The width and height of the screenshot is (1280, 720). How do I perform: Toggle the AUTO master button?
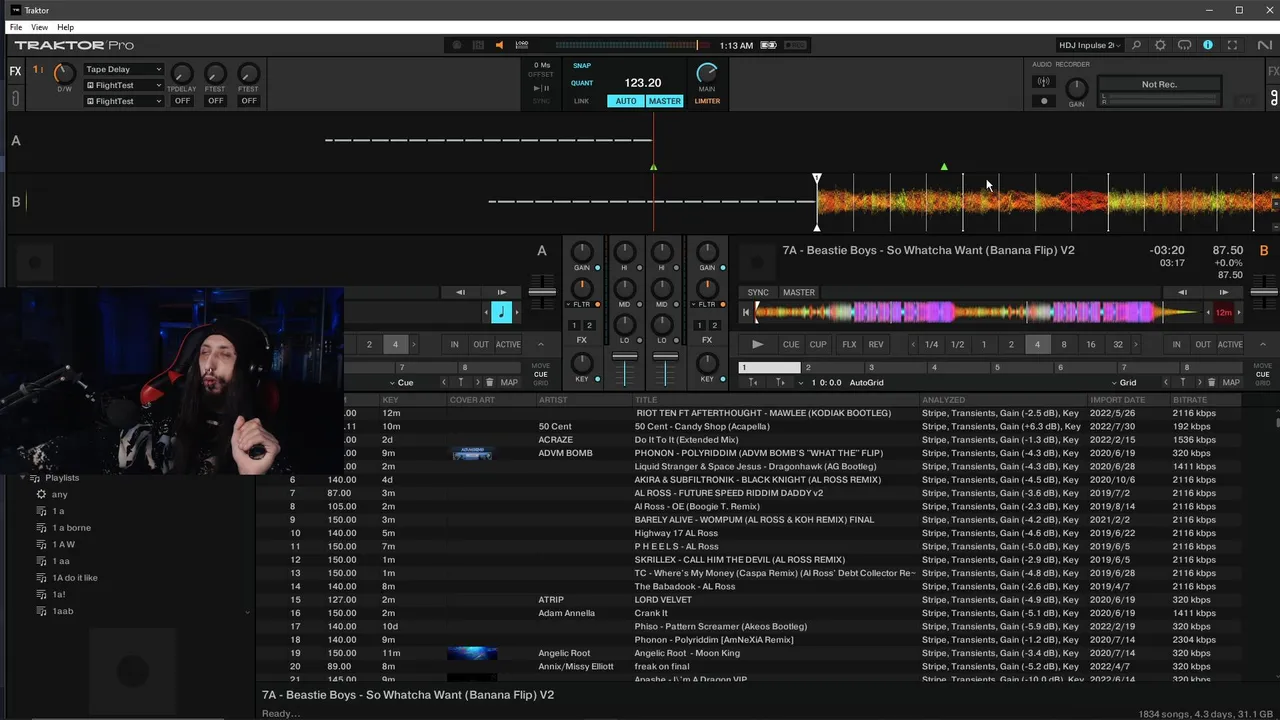626,101
